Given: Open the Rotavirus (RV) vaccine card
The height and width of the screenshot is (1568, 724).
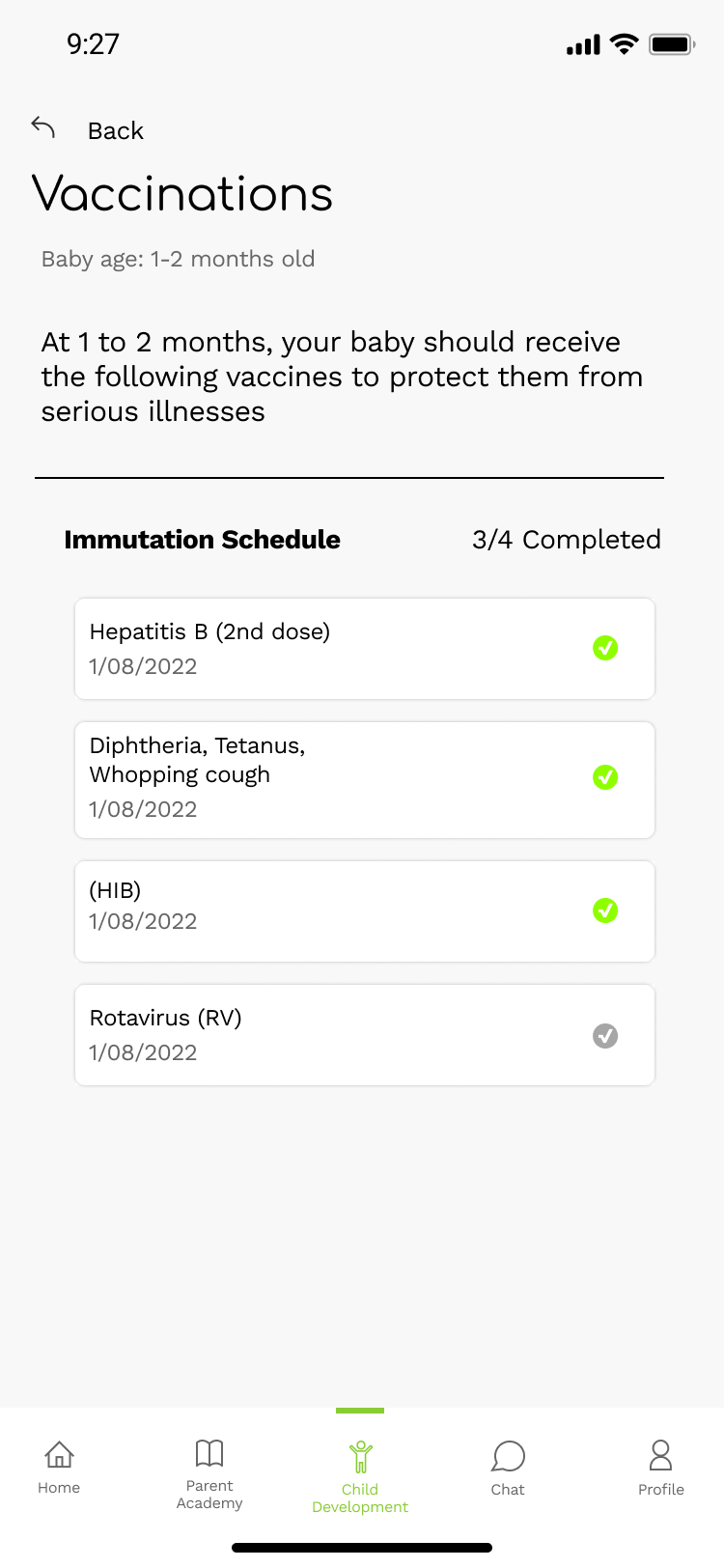Looking at the screenshot, I should coord(365,1035).
